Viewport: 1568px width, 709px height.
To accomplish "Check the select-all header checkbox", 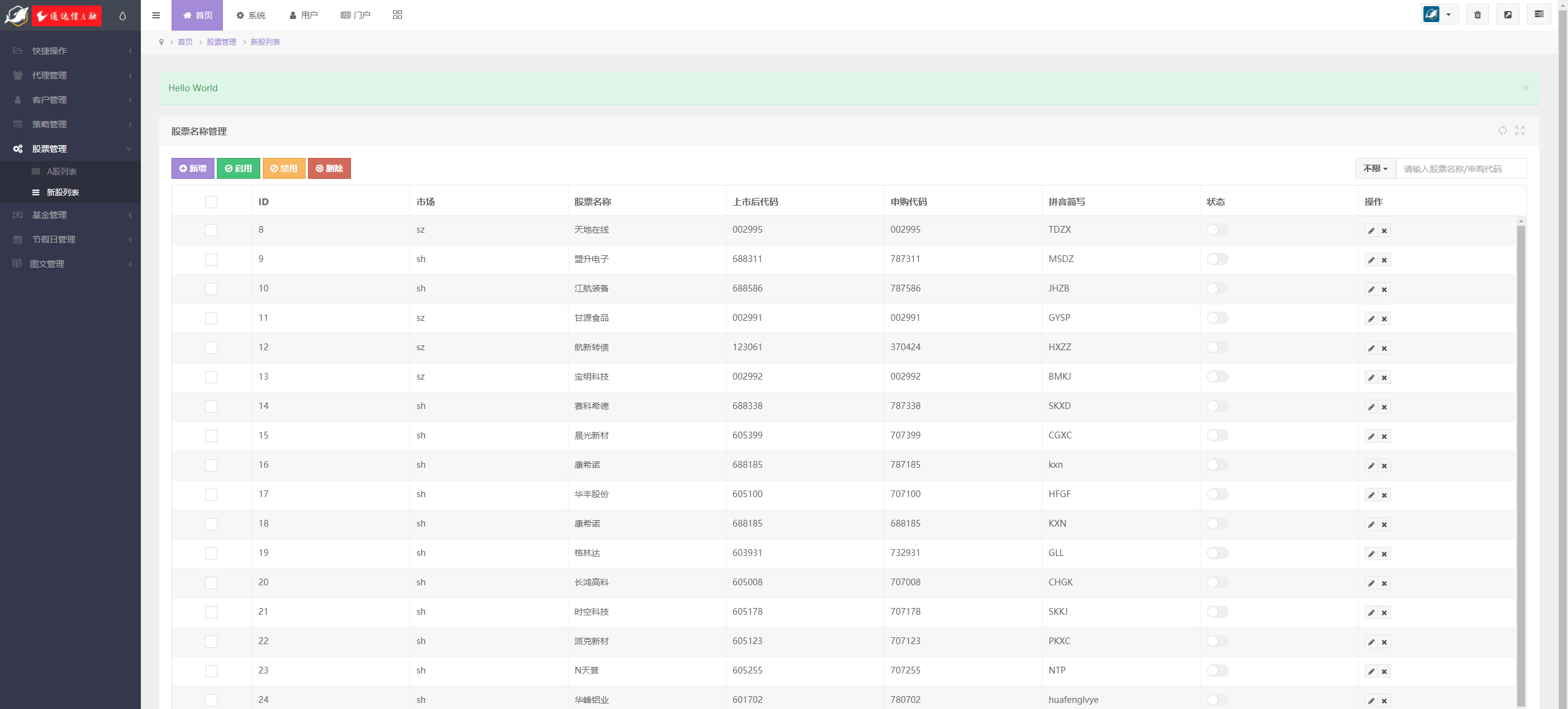I will (x=211, y=202).
